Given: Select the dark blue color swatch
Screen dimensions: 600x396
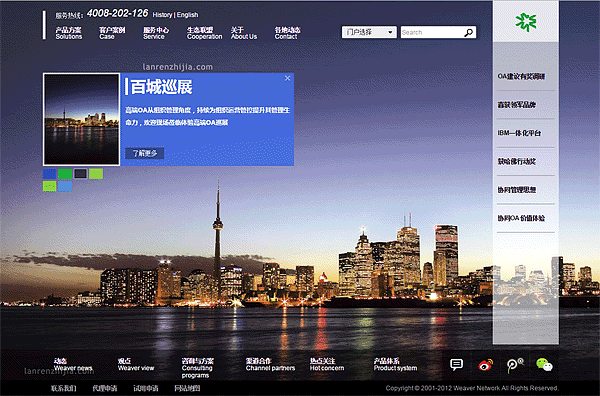Looking at the screenshot, I should point(49,174).
